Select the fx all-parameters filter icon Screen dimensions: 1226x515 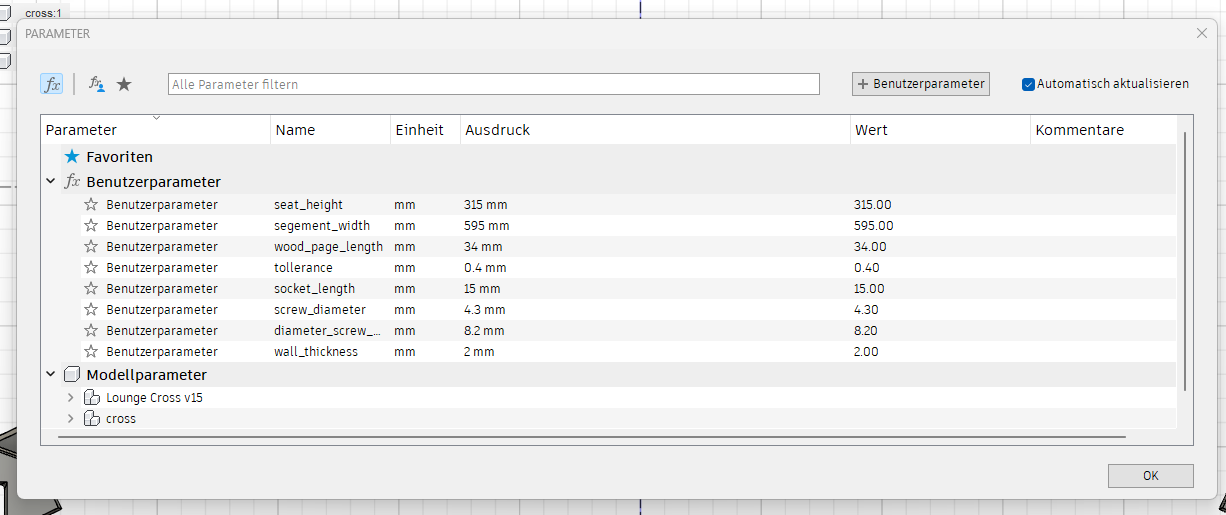pos(51,84)
